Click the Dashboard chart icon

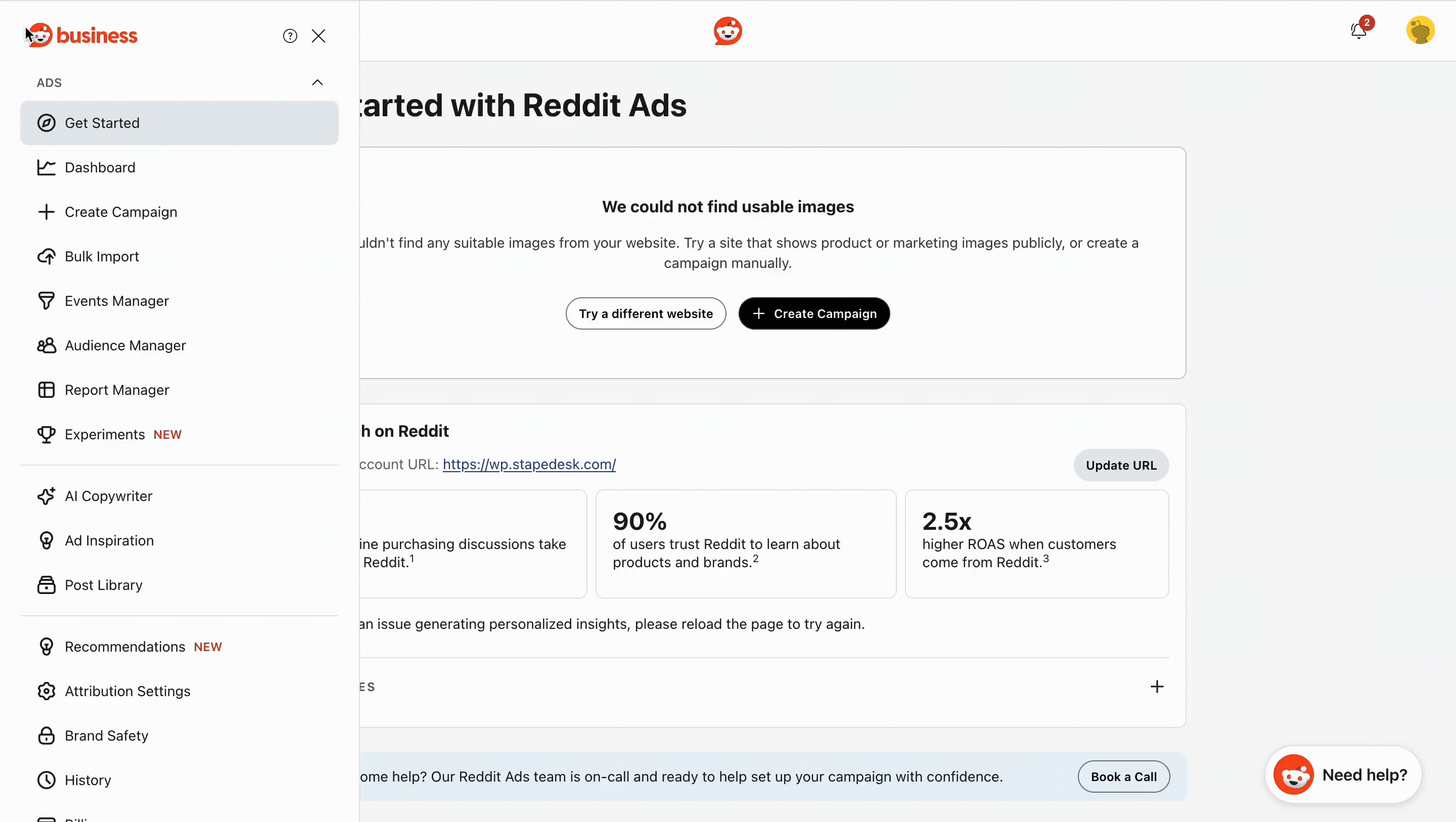coord(47,167)
